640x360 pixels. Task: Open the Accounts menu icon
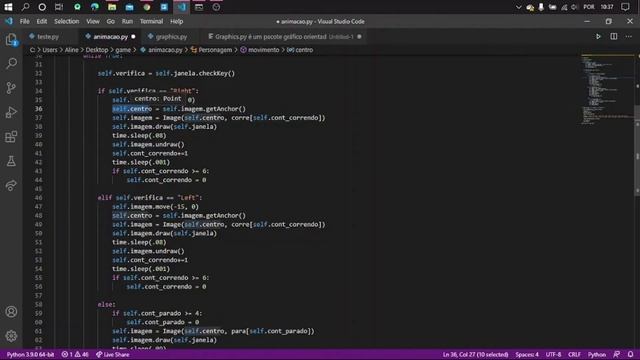point(11,312)
